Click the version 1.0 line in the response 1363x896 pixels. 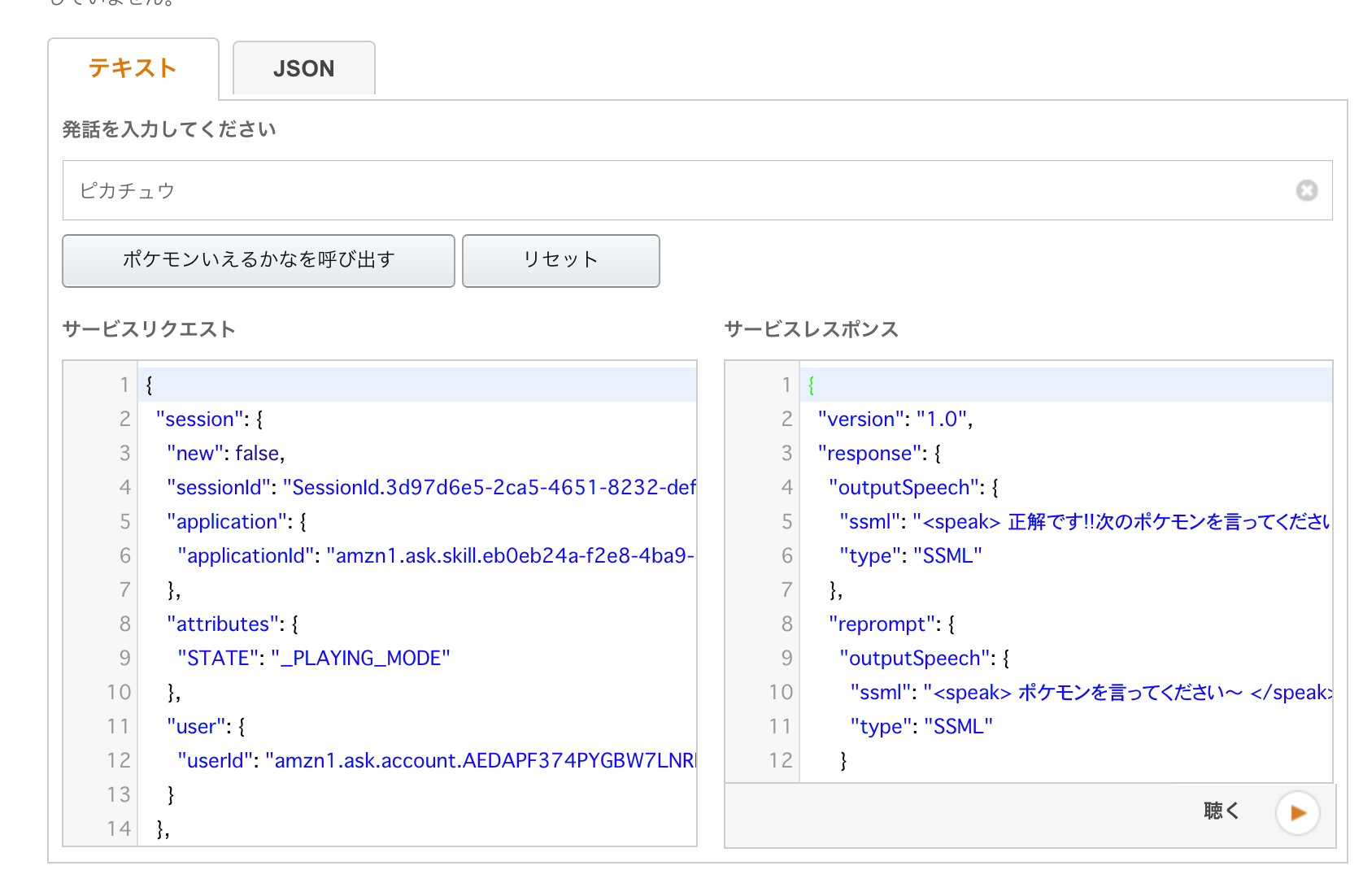pyautogui.click(x=895, y=419)
